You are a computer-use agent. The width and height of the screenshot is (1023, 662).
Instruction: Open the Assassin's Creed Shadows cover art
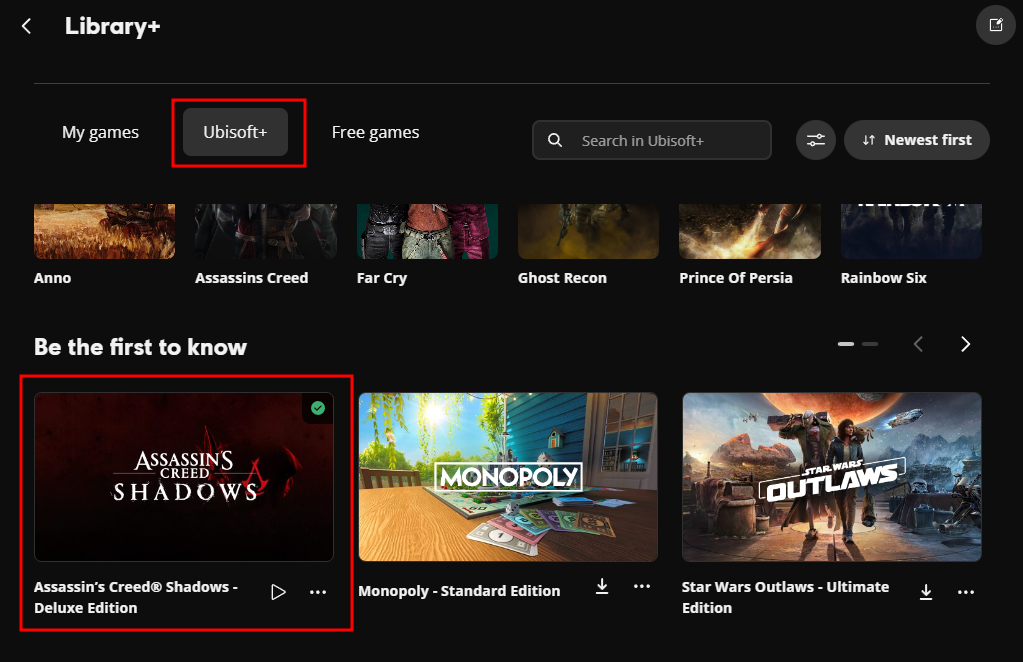[x=184, y=477]
